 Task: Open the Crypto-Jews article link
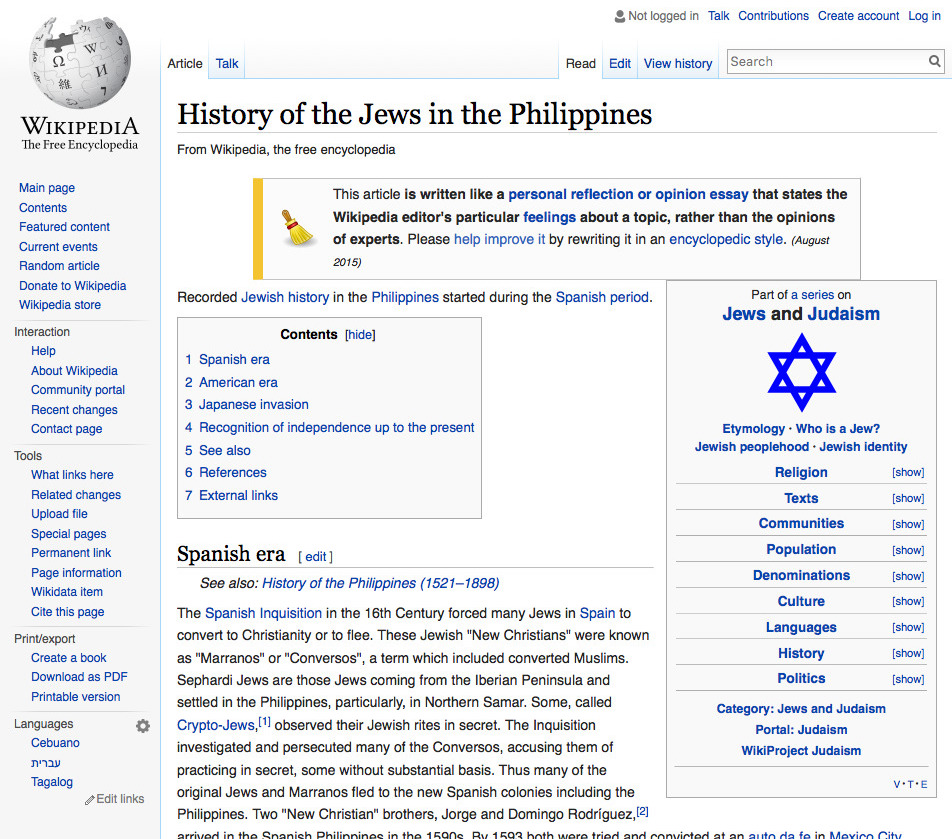click(214, 724)
